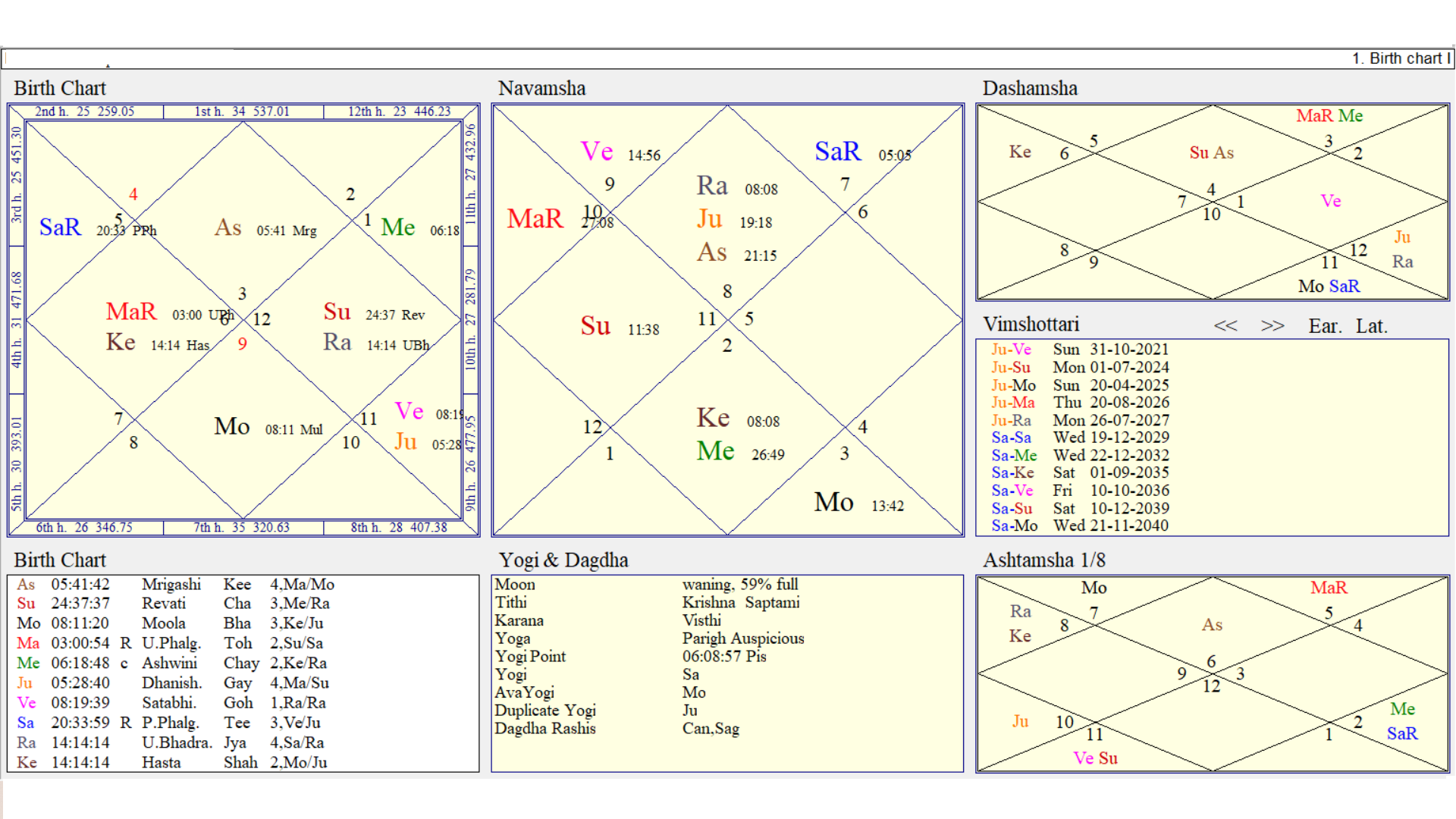Click the Ve Su label in Ashtamsha chart
This screenshot has width=1456, height=819.
1095,758
